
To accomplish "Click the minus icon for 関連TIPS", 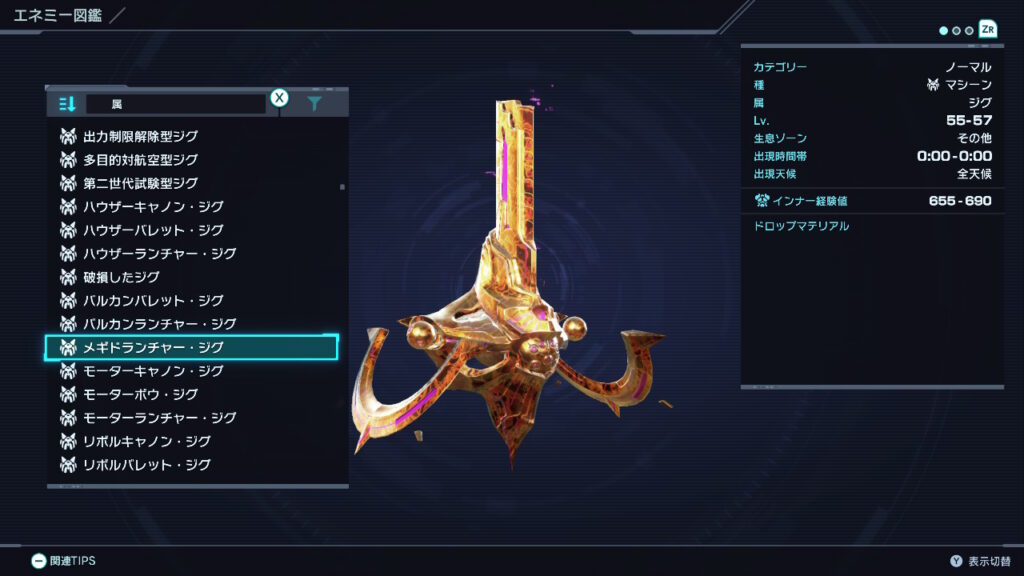I will point(39,561).
